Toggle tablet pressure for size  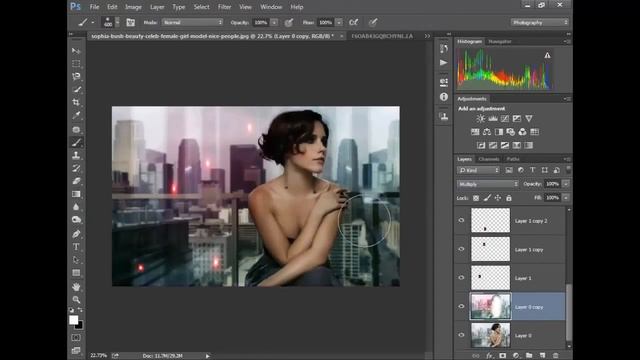(x=373, y=22)
